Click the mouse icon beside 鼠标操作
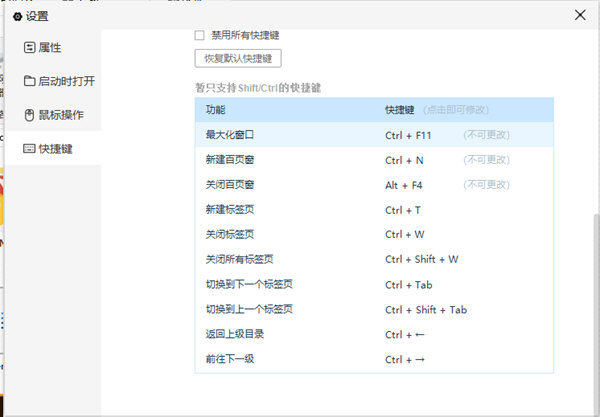This screenshot has height=417, width=600. [28, 115]
